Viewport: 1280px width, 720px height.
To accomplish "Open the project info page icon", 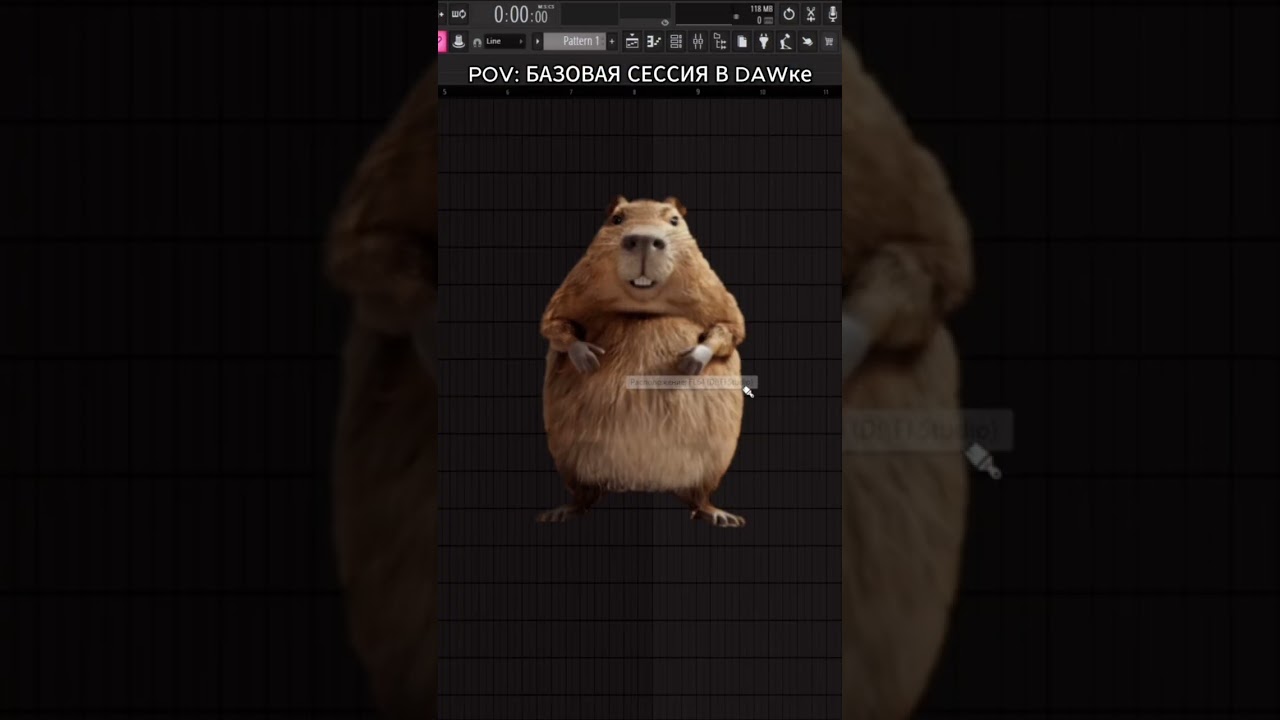I will [742, 41].
